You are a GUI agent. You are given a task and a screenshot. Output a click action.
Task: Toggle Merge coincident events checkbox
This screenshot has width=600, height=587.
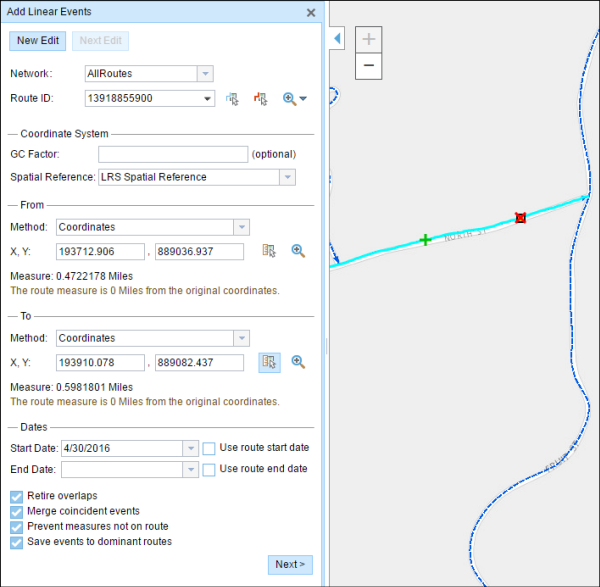click(17, 511)
